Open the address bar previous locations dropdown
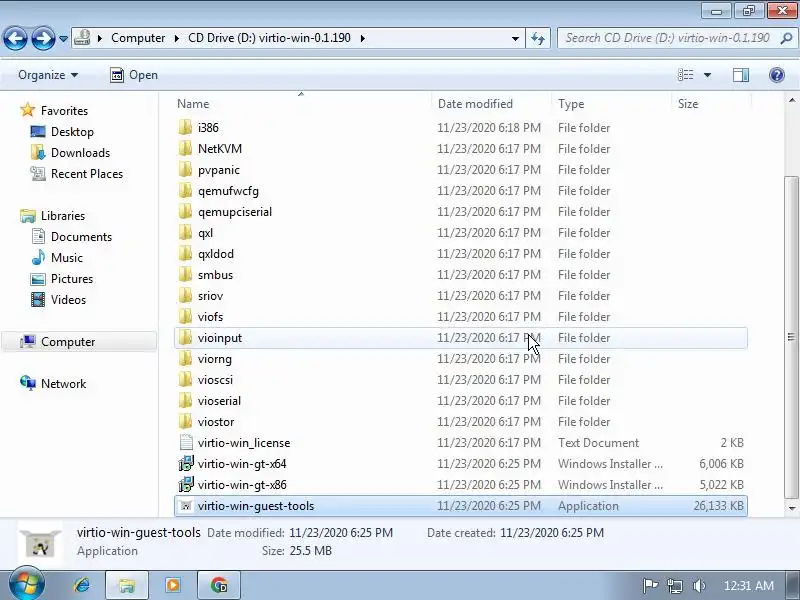The width and height of the screenshot is (800, 600). [x=515, y=38]
